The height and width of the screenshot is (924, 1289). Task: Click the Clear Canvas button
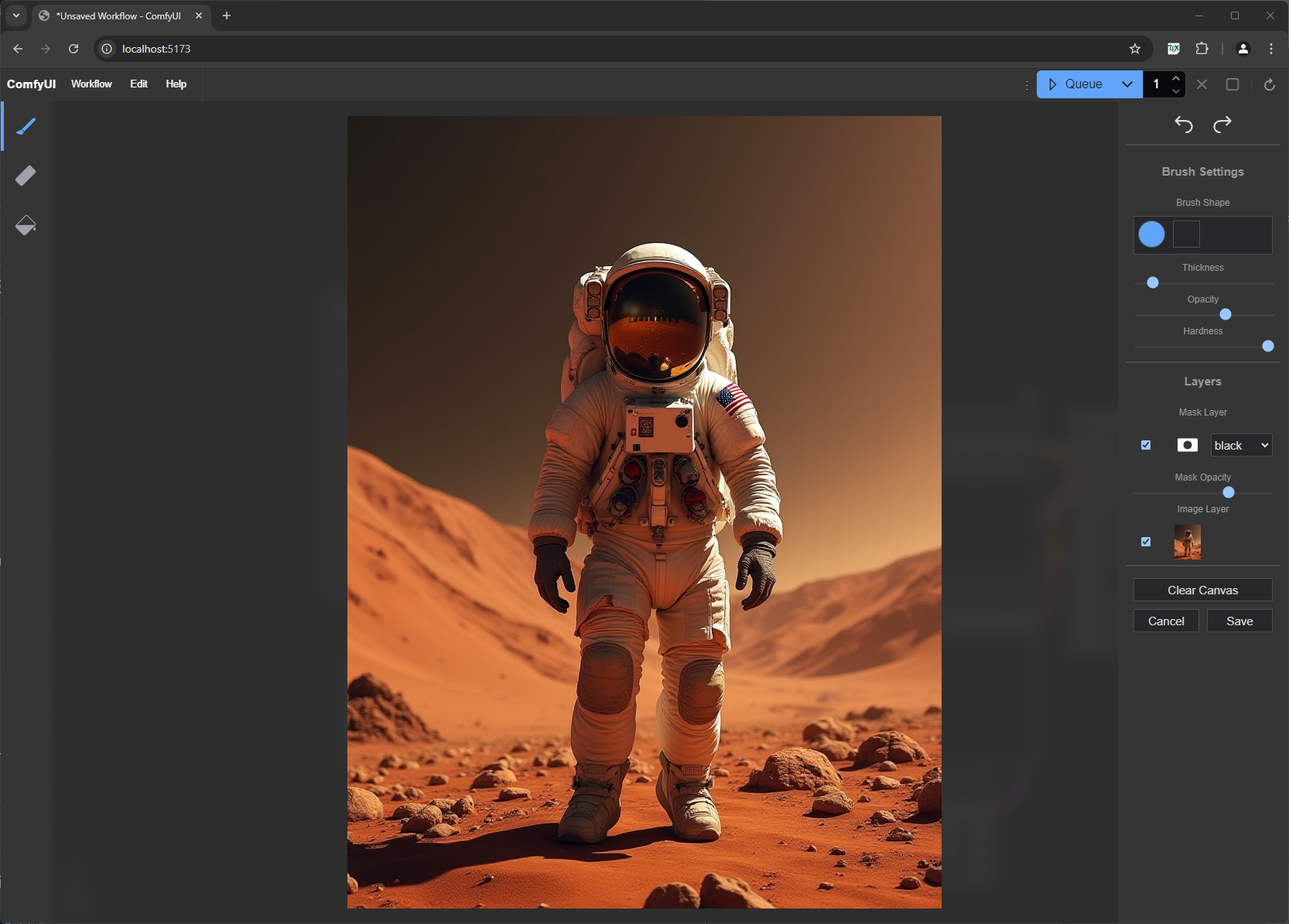(x=1202, y=590)
